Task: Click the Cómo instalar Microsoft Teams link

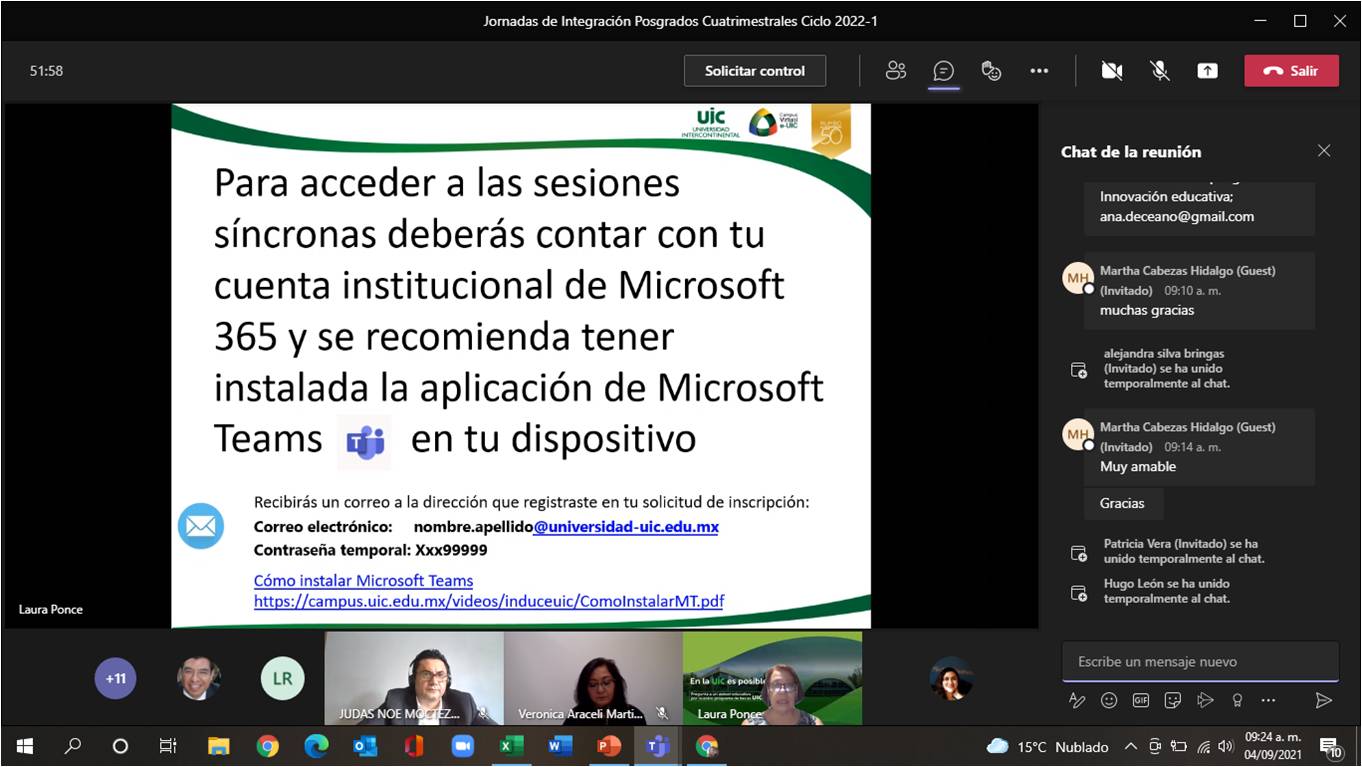Action: [x=363, y=581]
